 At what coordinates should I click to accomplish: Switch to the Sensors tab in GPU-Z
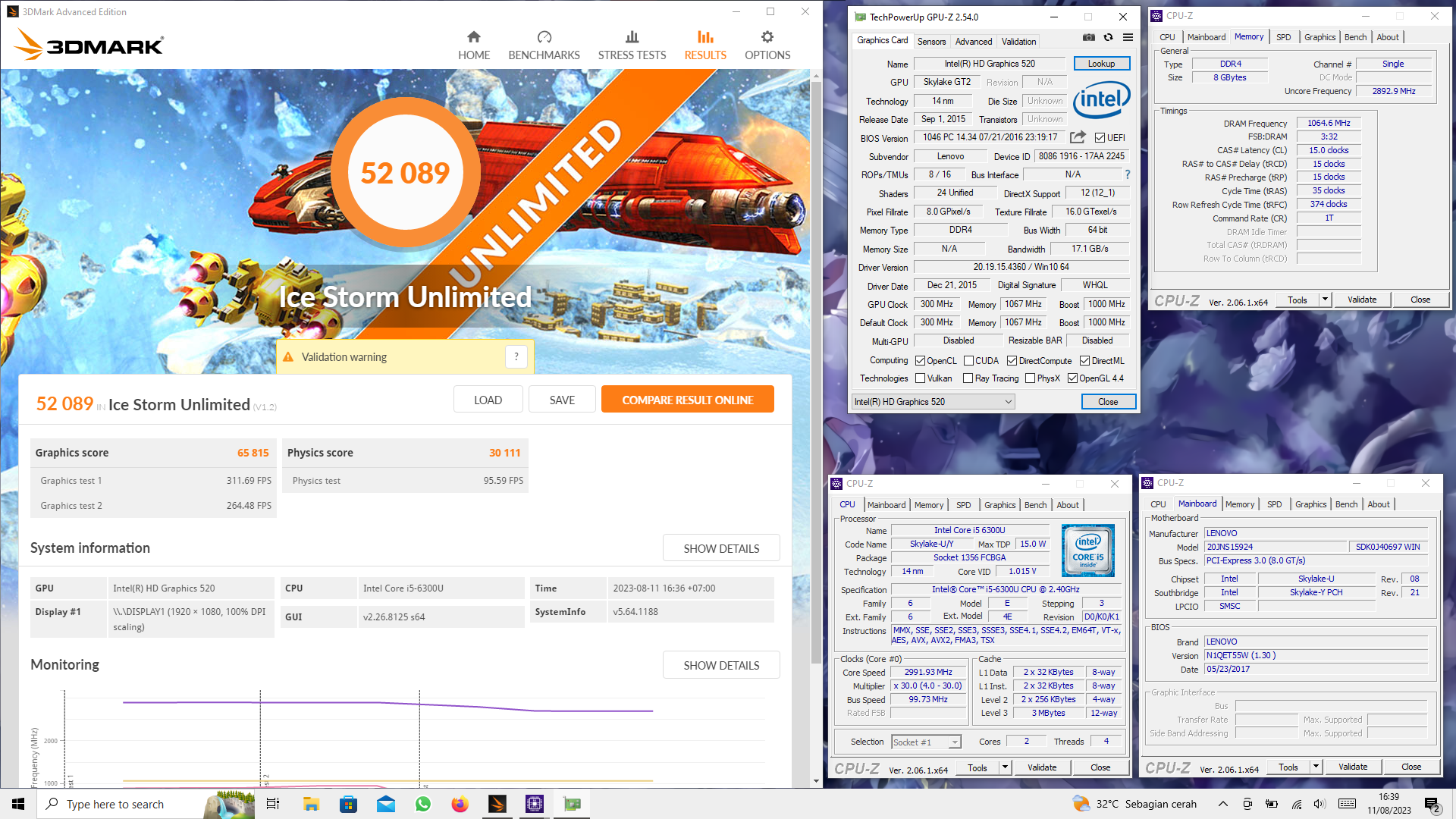(931, 42)
